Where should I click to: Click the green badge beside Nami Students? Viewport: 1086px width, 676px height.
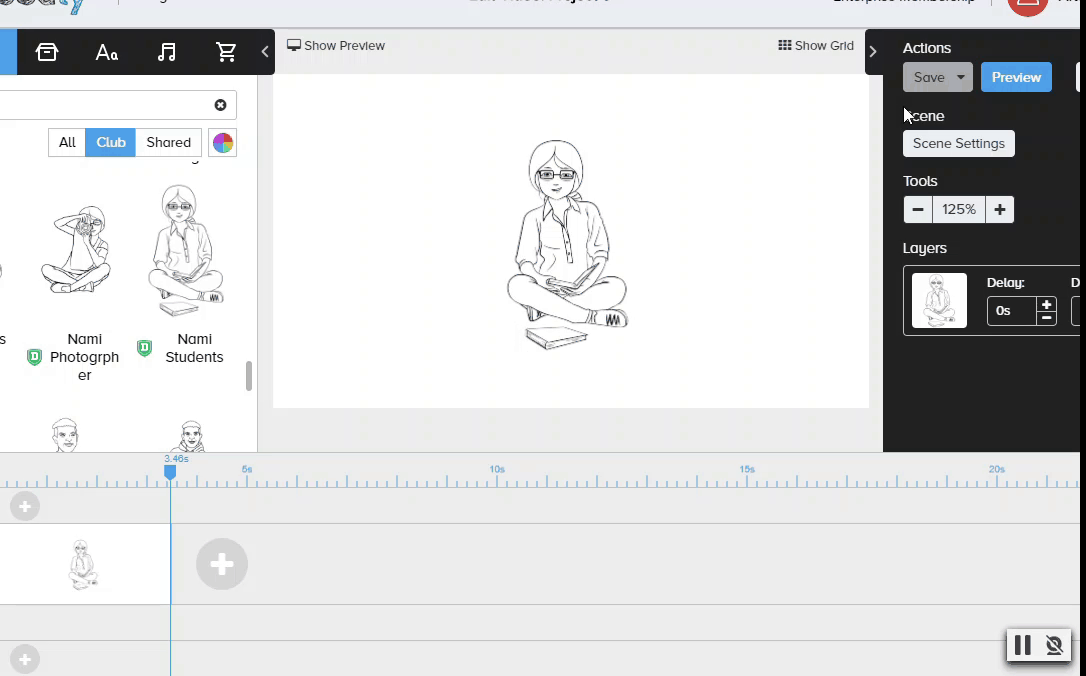tap(144, 348)
